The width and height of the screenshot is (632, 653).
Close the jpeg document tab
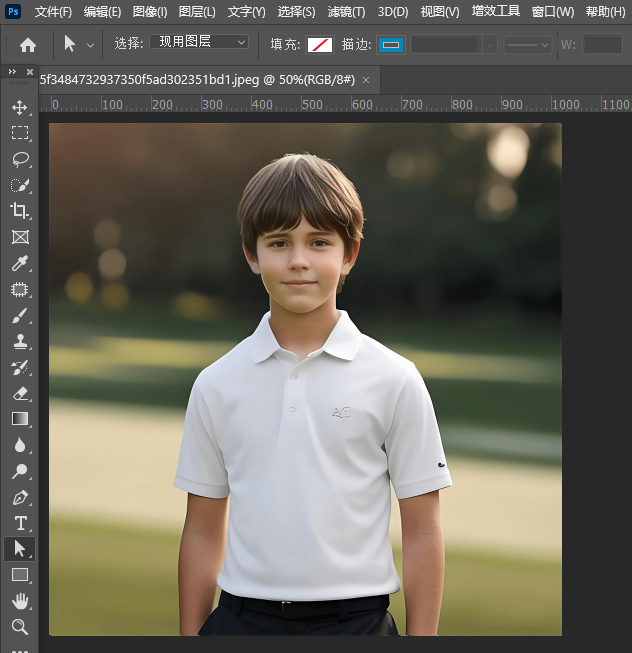pos(366,80)
